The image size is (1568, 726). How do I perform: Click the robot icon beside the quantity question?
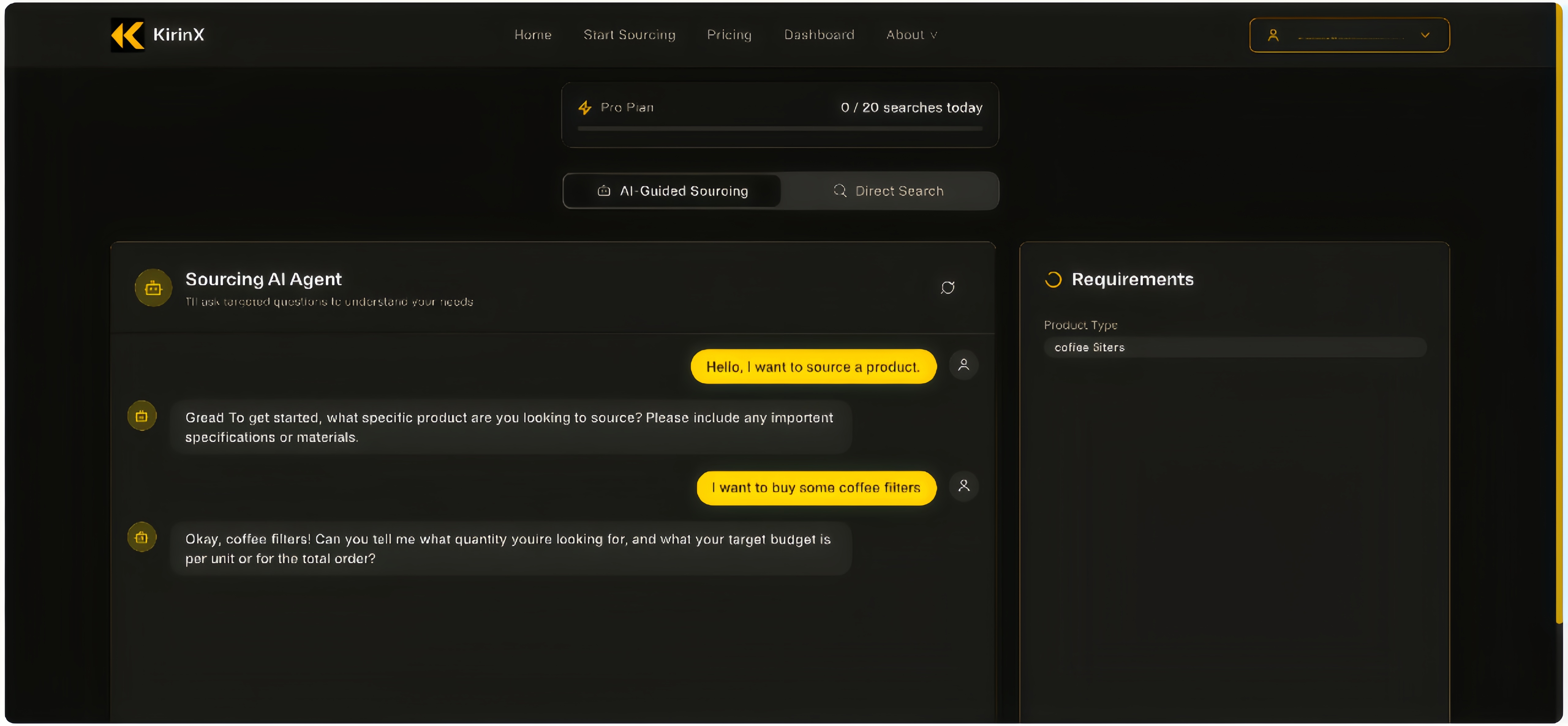pos(141,537)
